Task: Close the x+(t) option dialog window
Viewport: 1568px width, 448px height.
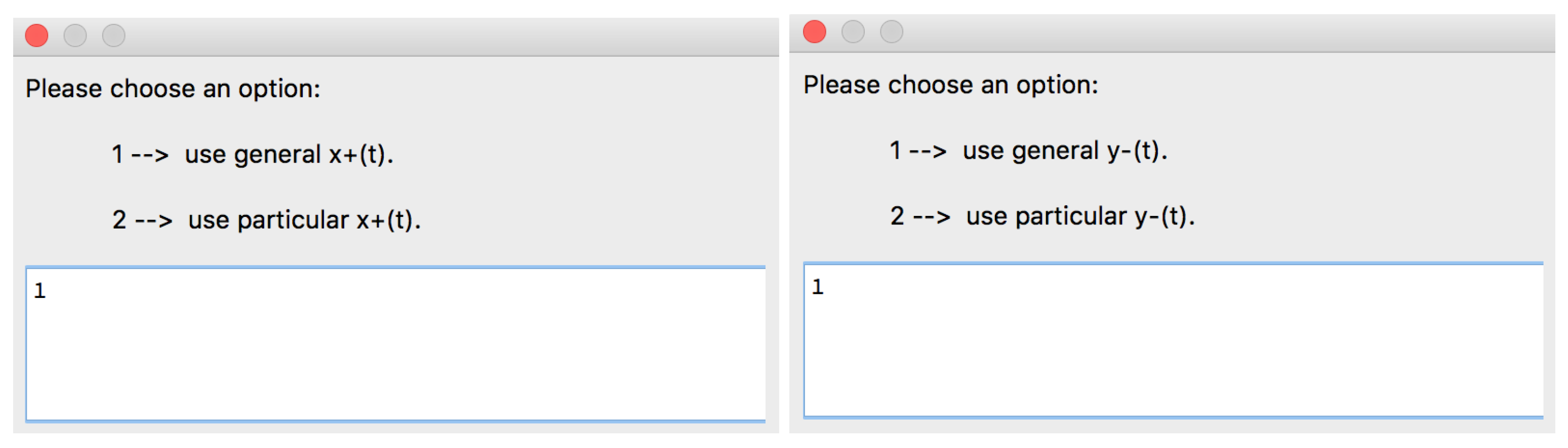Action: (x=36, y=35)
